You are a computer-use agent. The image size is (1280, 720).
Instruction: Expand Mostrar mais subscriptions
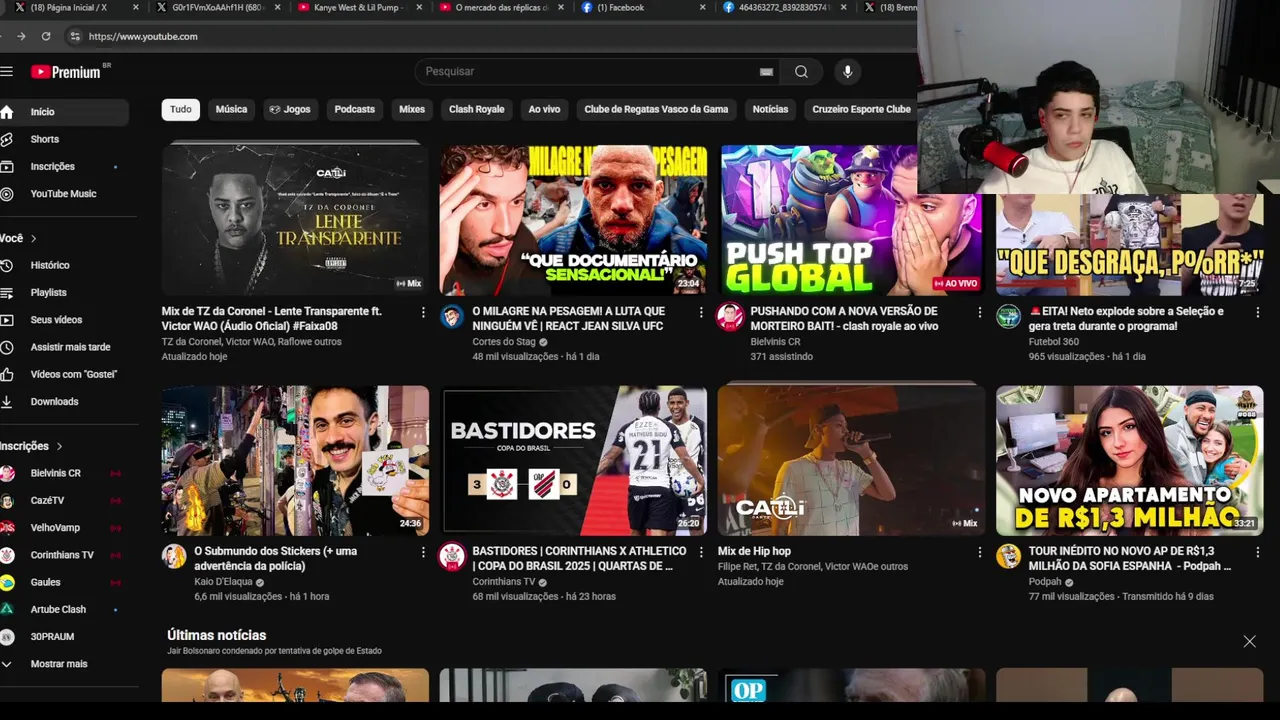(64, 664)
